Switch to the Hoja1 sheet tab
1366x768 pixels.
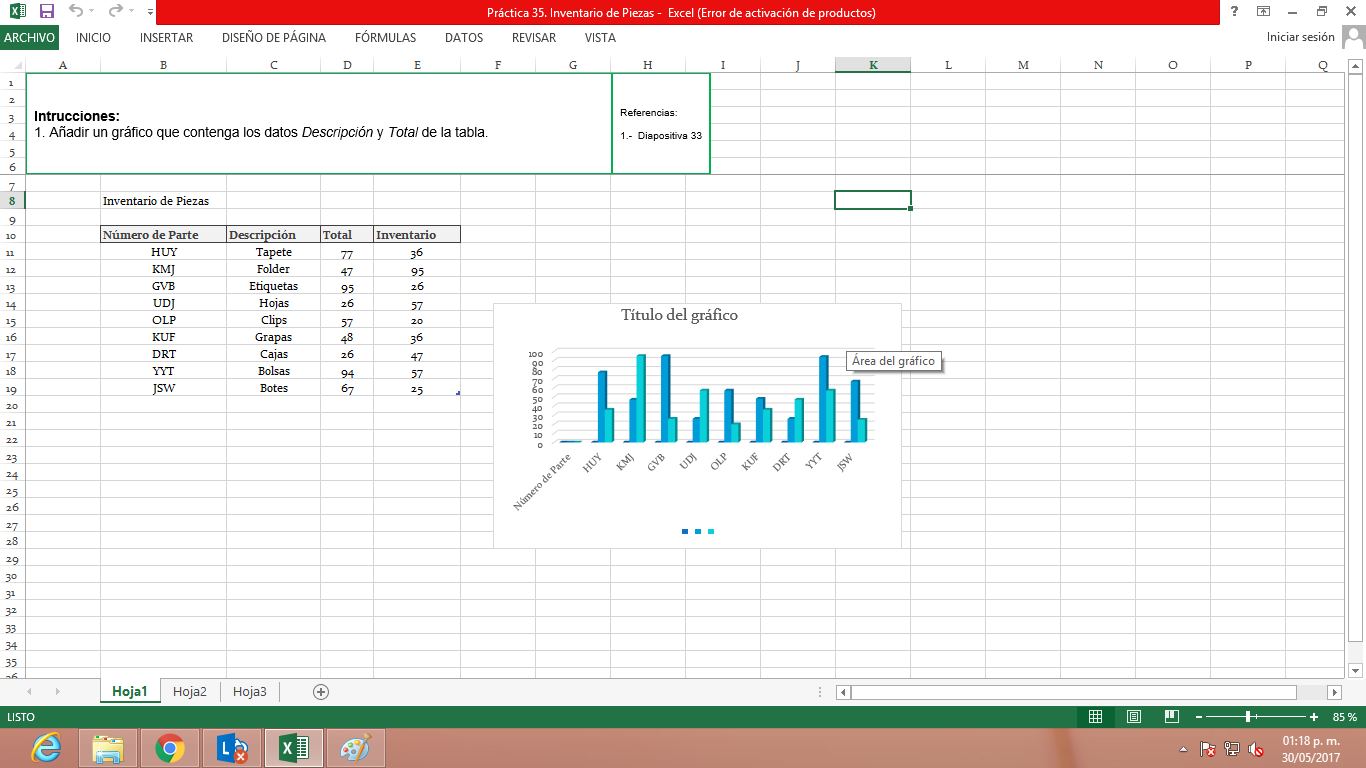[130, 691]
